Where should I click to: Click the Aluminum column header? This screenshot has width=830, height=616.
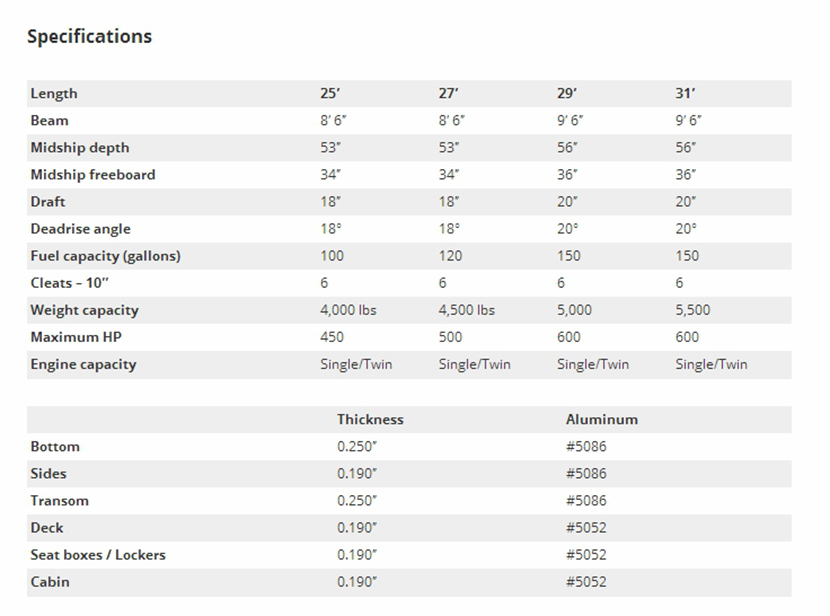601,420
